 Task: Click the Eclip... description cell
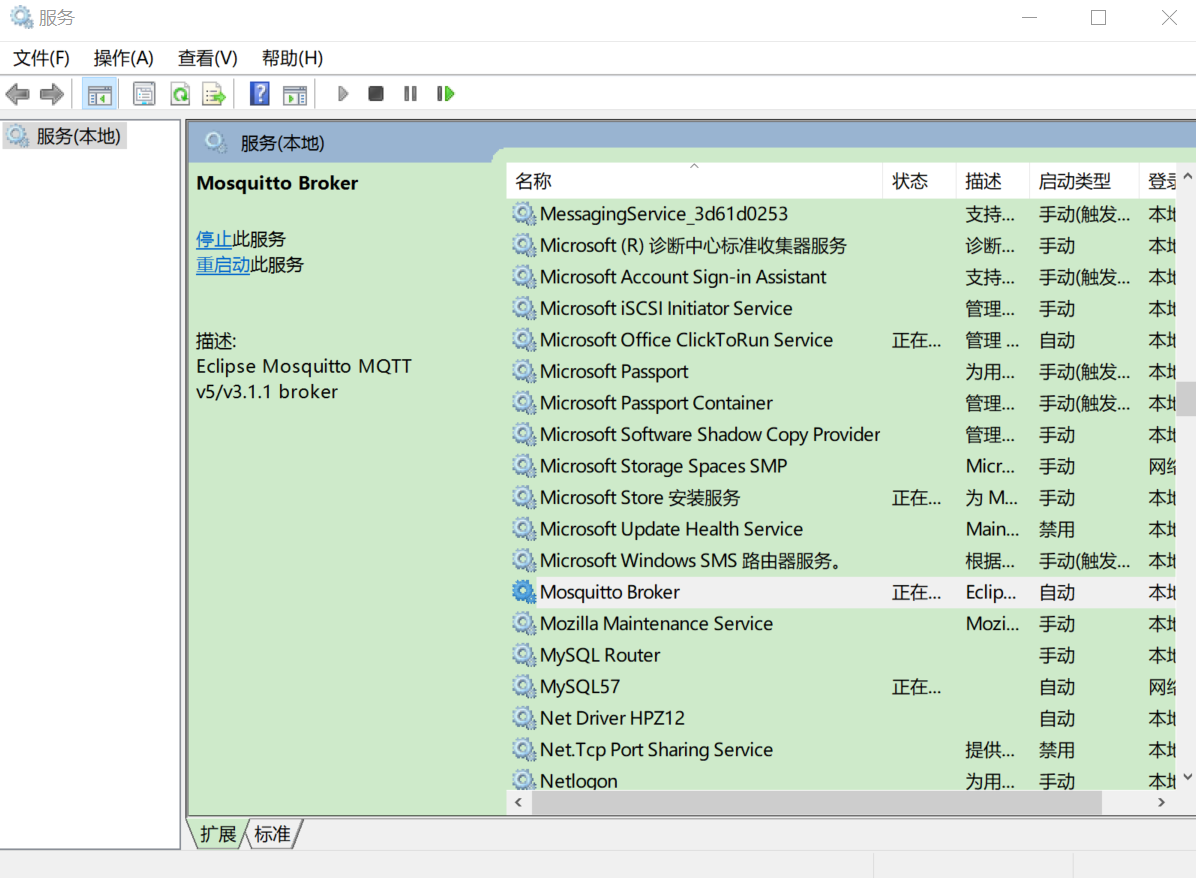[x=991, y=592]
